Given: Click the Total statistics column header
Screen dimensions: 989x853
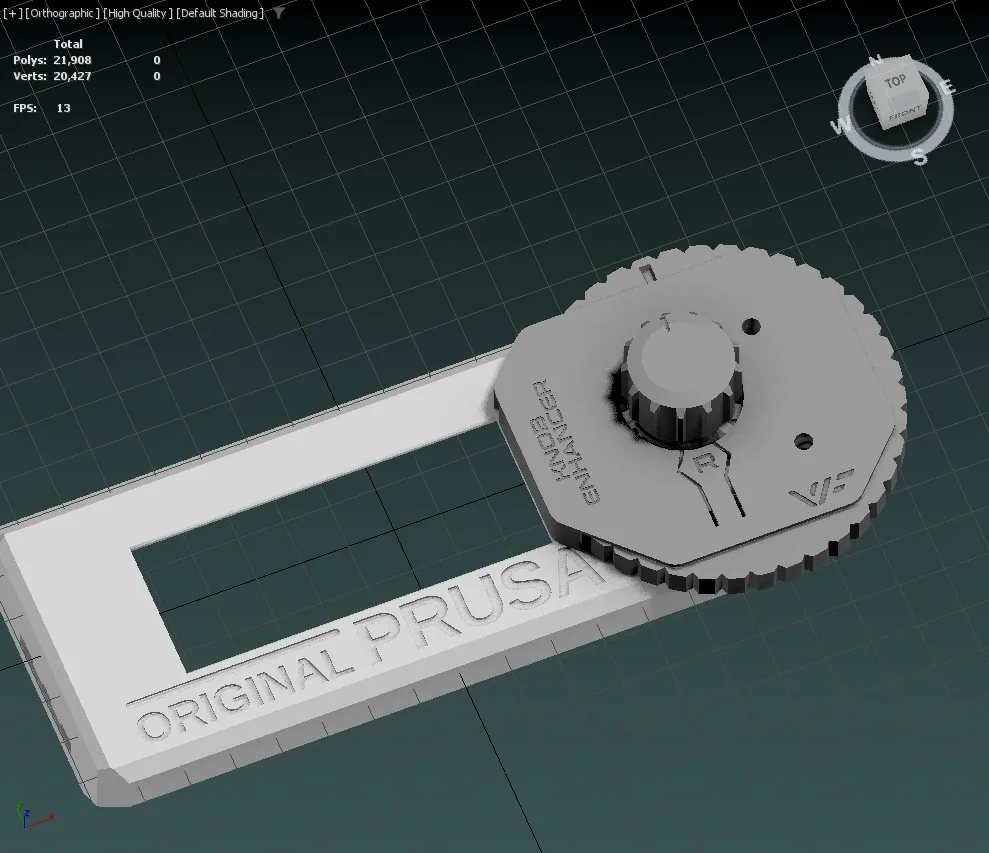Looking at the screenshot, I should pyautogui.click(x=67, y=44).
